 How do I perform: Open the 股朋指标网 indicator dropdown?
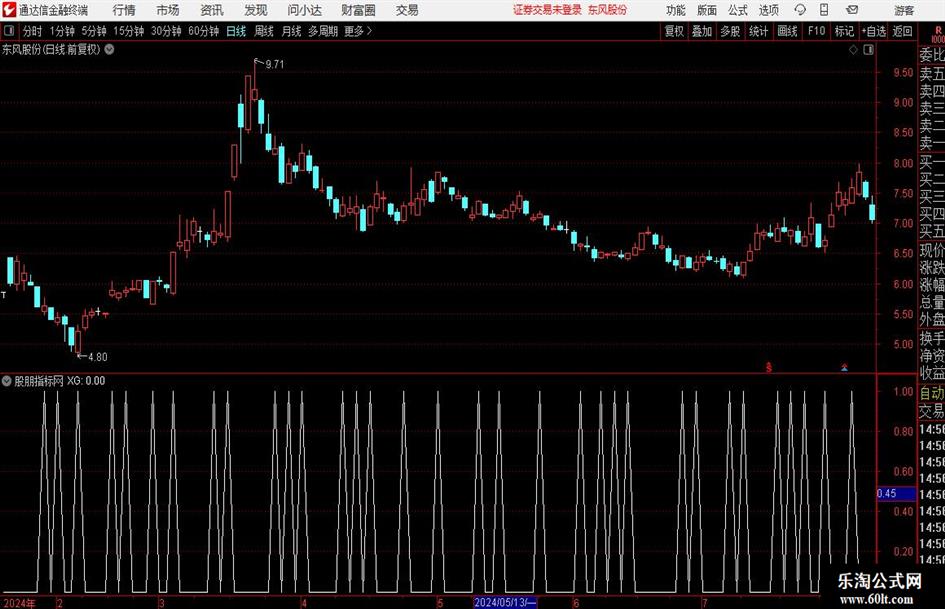click(7, 380)
